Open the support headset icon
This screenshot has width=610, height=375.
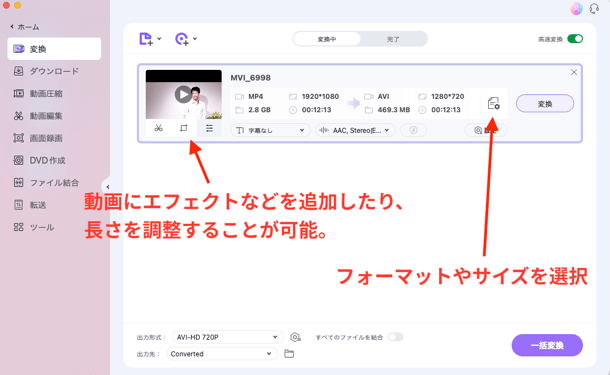(x=594, y=8)
